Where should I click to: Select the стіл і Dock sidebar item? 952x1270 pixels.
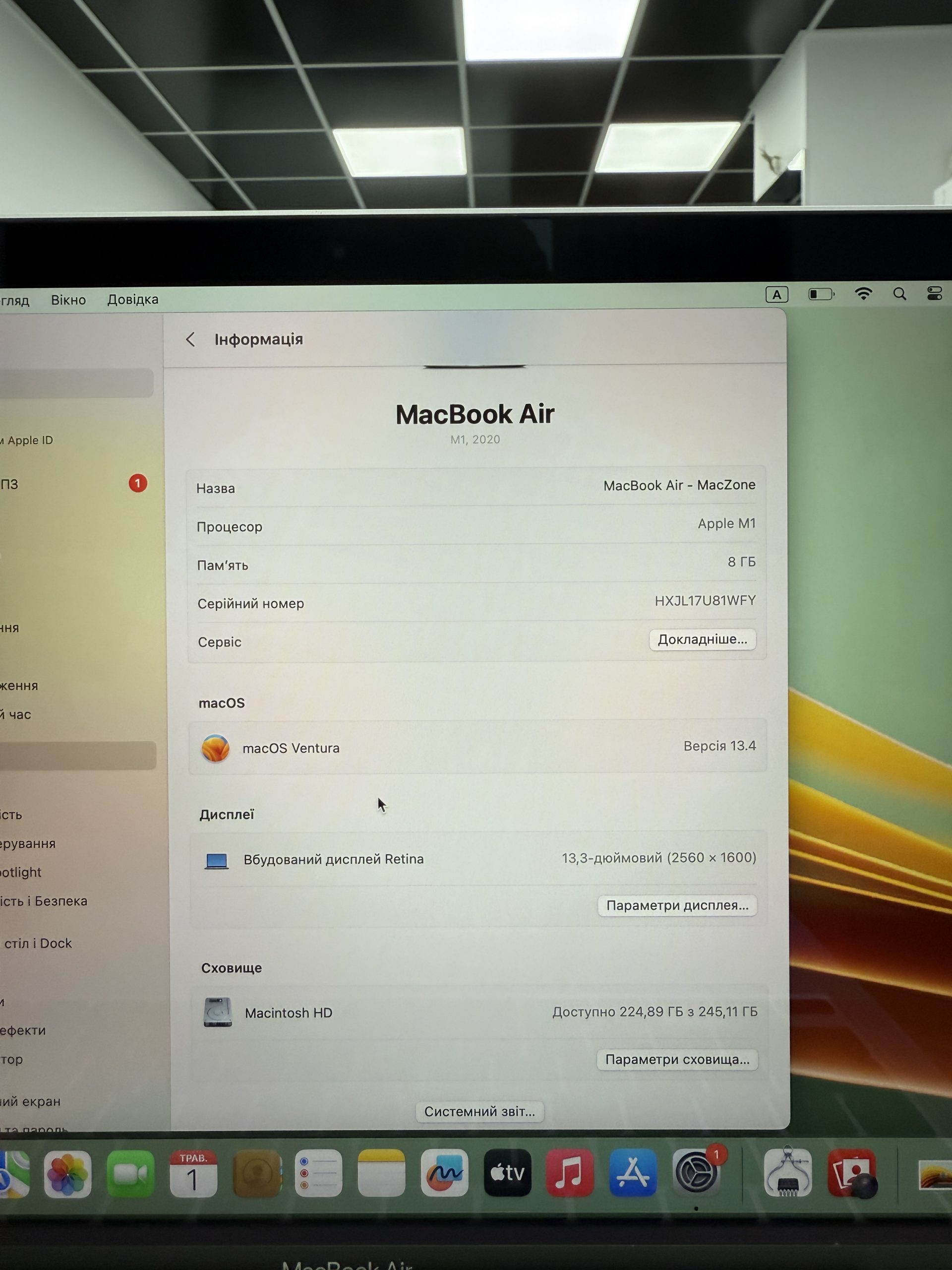(x=38, y=943)
